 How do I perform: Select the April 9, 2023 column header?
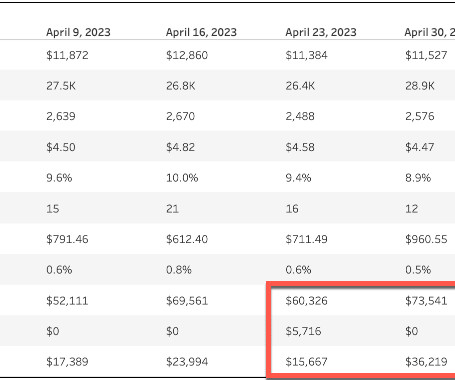pyautogui.click(x=78, y=32)
